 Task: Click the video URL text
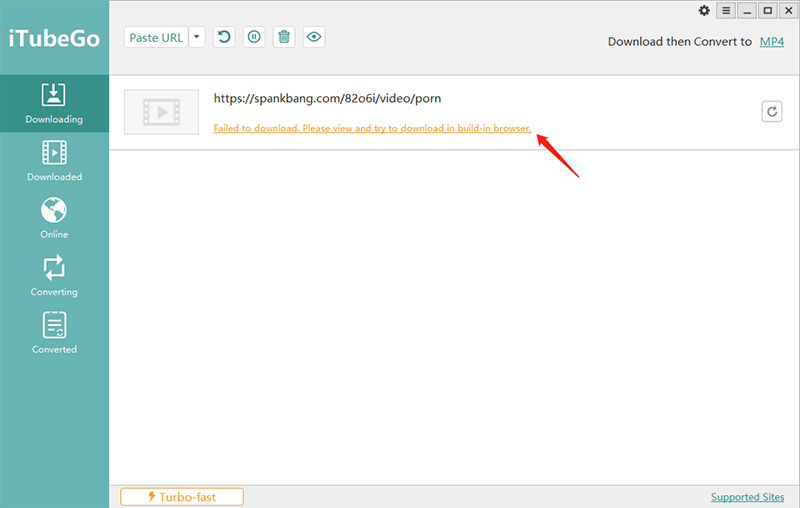(x=327, y=98)
